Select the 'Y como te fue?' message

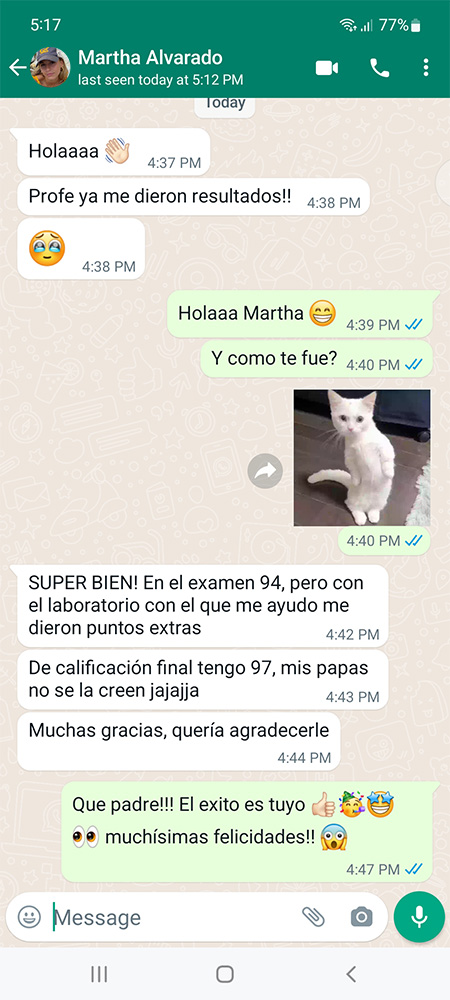pyautogui.click(x=317, y=358)
